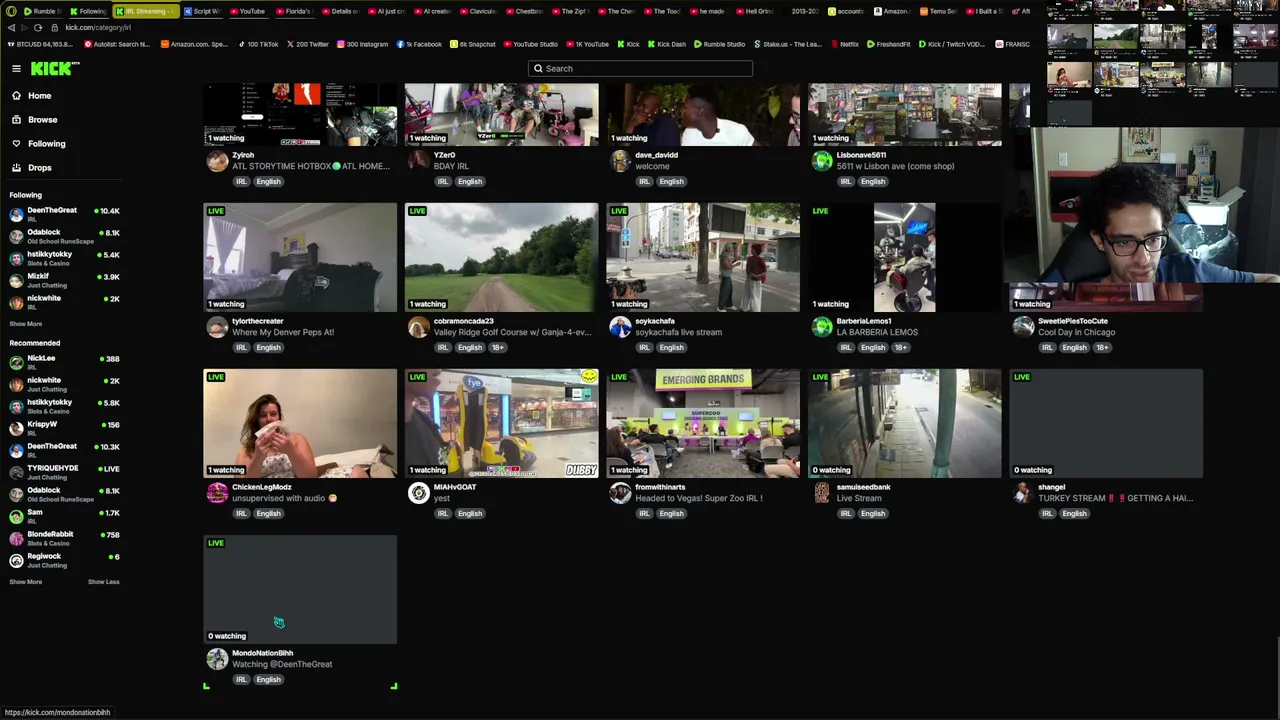Open the 300 Instagram bookmark

point(362,44)
